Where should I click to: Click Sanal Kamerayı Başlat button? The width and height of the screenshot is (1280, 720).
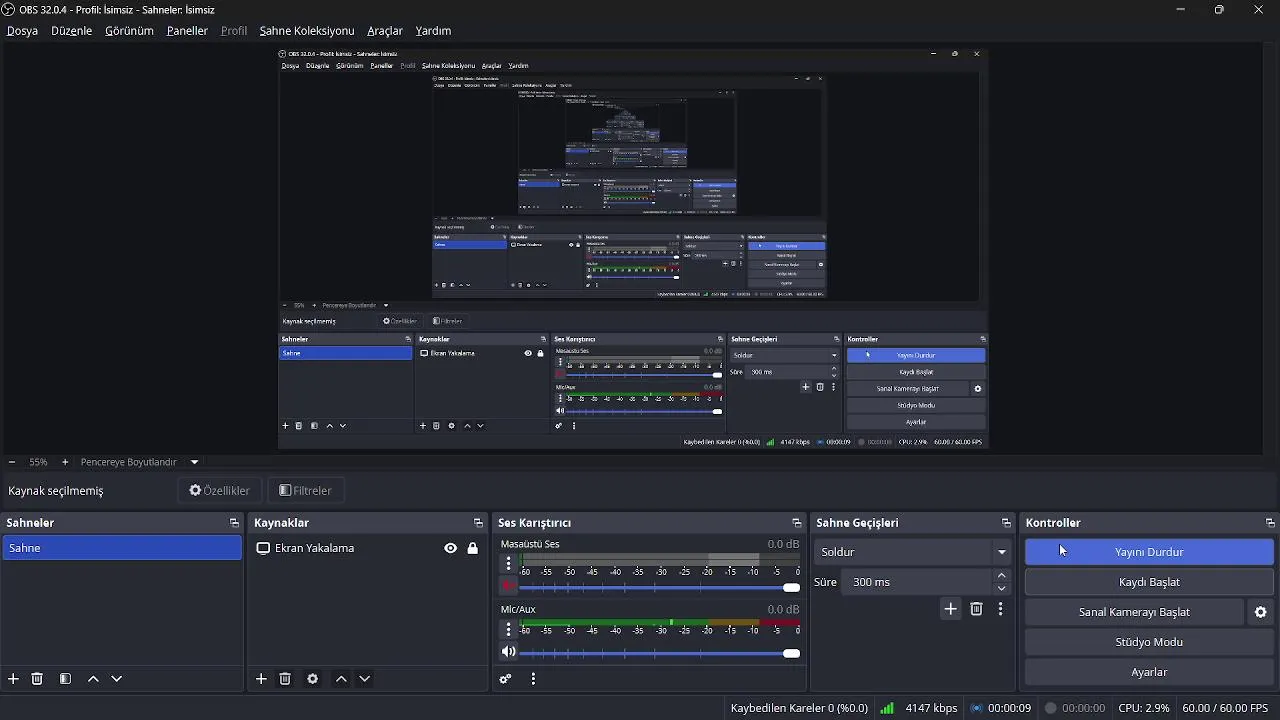1134,612
